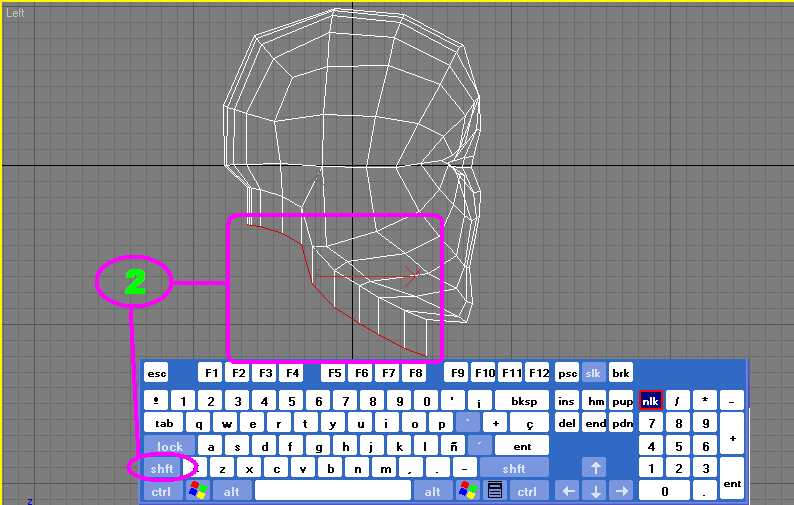Click the ç key
This screenshot has width=794, height=505.
click(530, 423)
